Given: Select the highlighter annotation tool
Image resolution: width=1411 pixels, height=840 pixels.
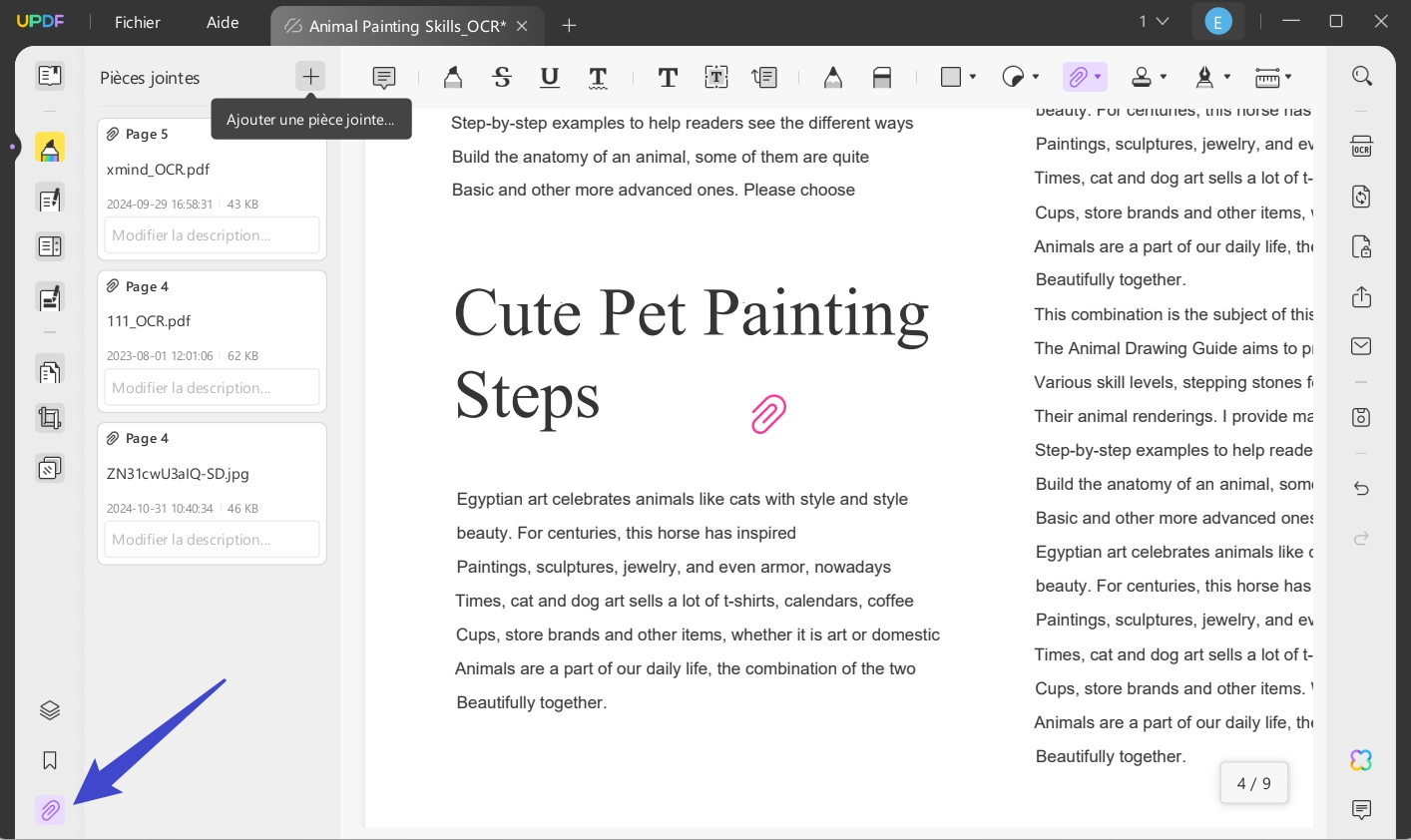Looking at the screenshot, I should [x=452, y=77].
